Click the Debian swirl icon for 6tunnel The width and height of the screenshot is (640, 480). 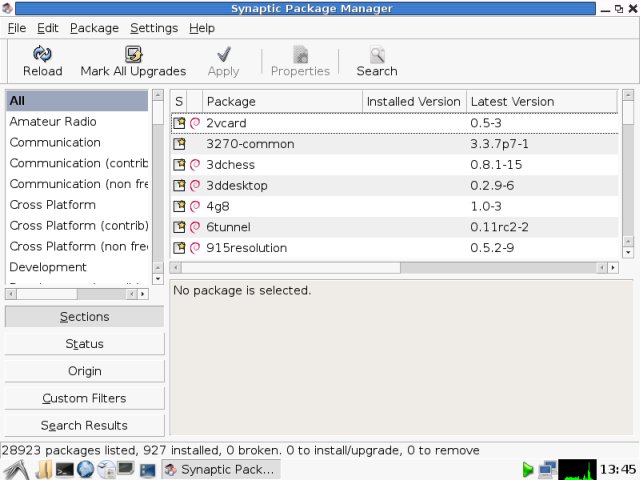click(x=195, y=227)
